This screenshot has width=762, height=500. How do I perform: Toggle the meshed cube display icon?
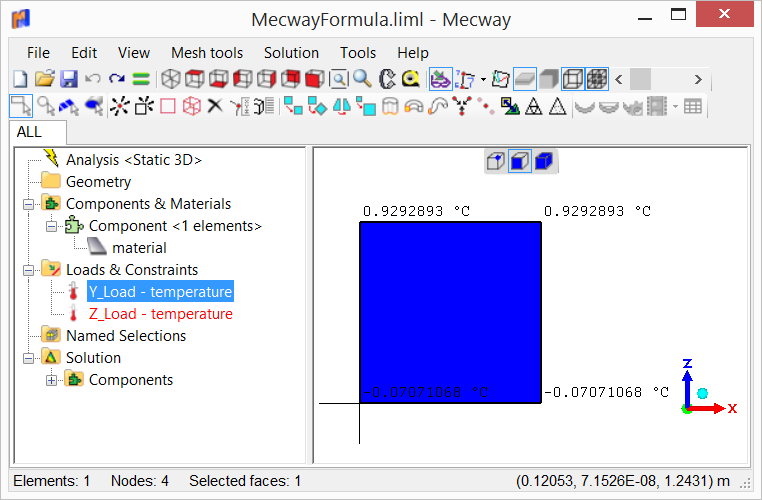(597, 79)
